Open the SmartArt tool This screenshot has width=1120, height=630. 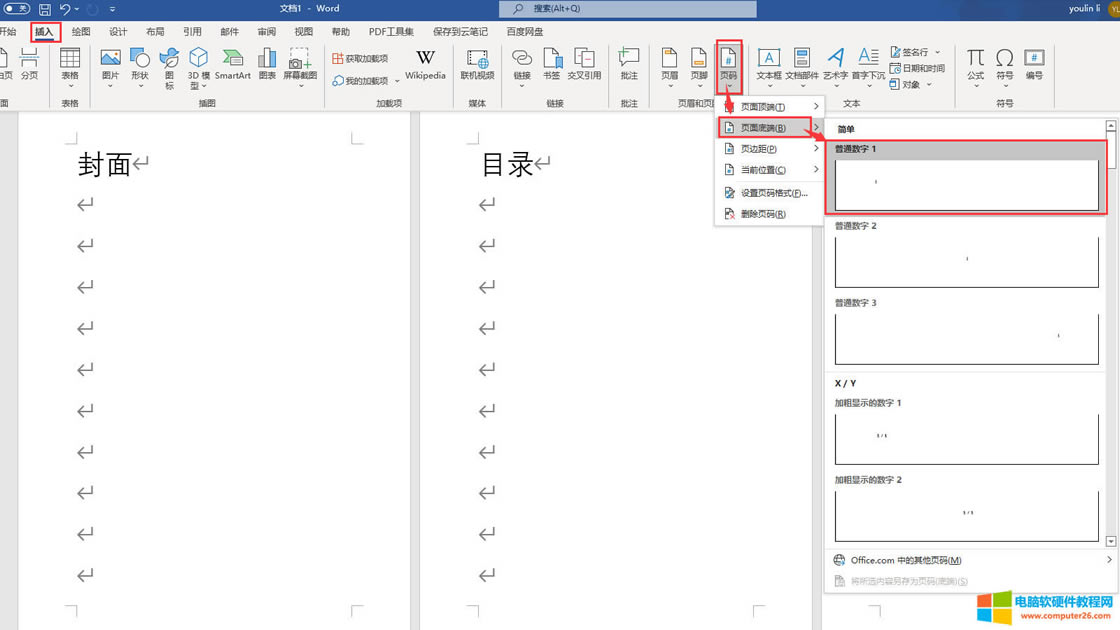pos(232,64)
